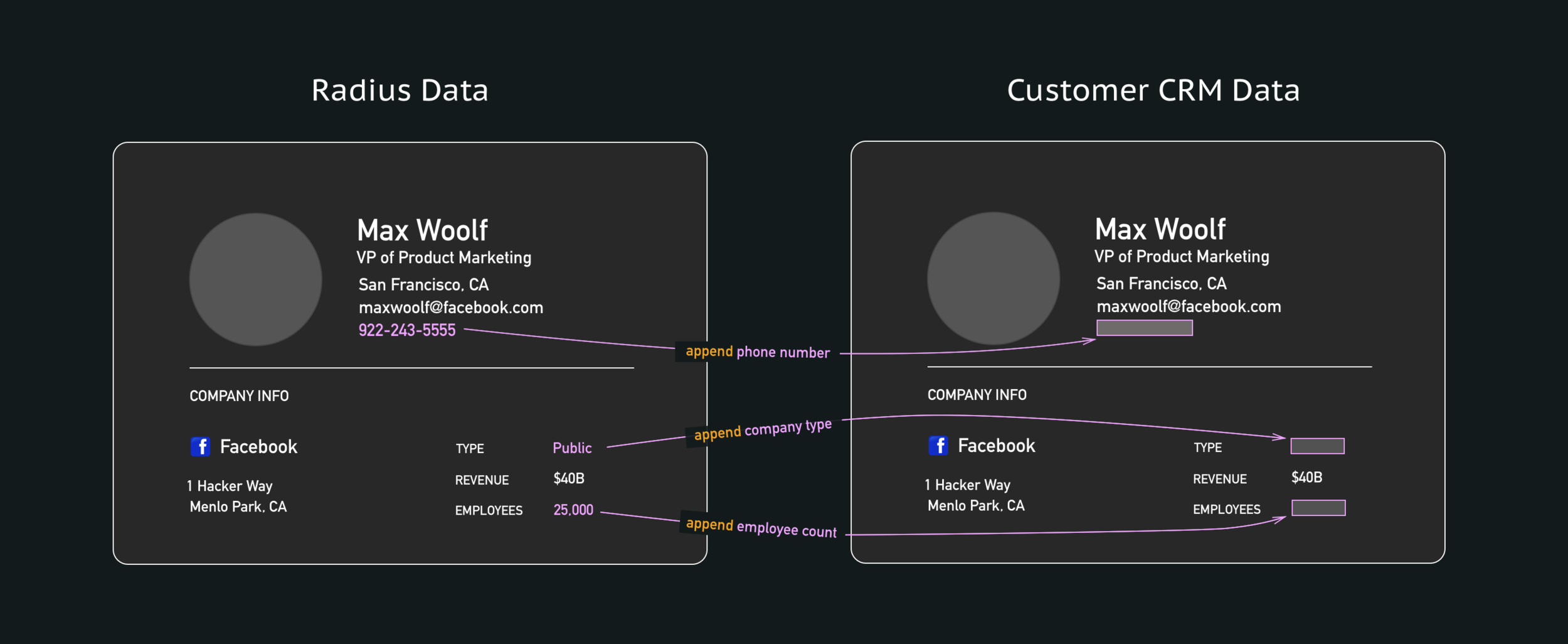Click 'REVENUE' label in Customer CRM card

coord(1219,479)
